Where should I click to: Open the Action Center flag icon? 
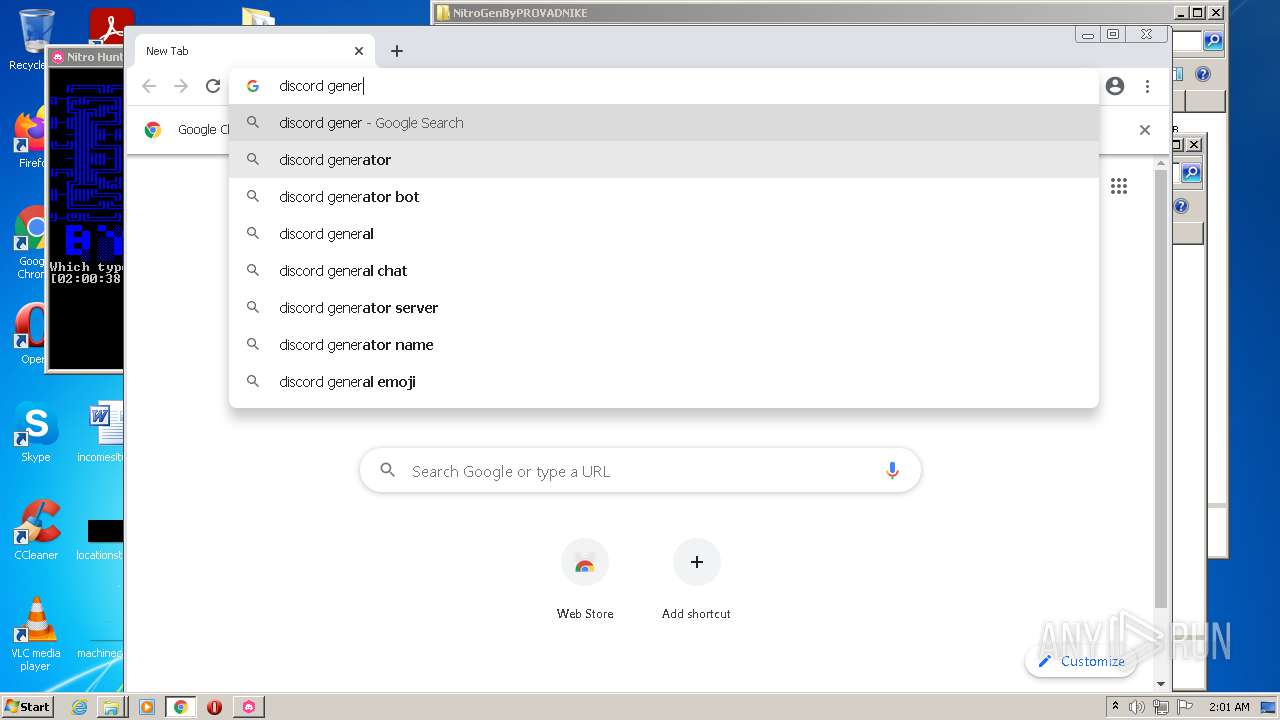click(1185, 707)
